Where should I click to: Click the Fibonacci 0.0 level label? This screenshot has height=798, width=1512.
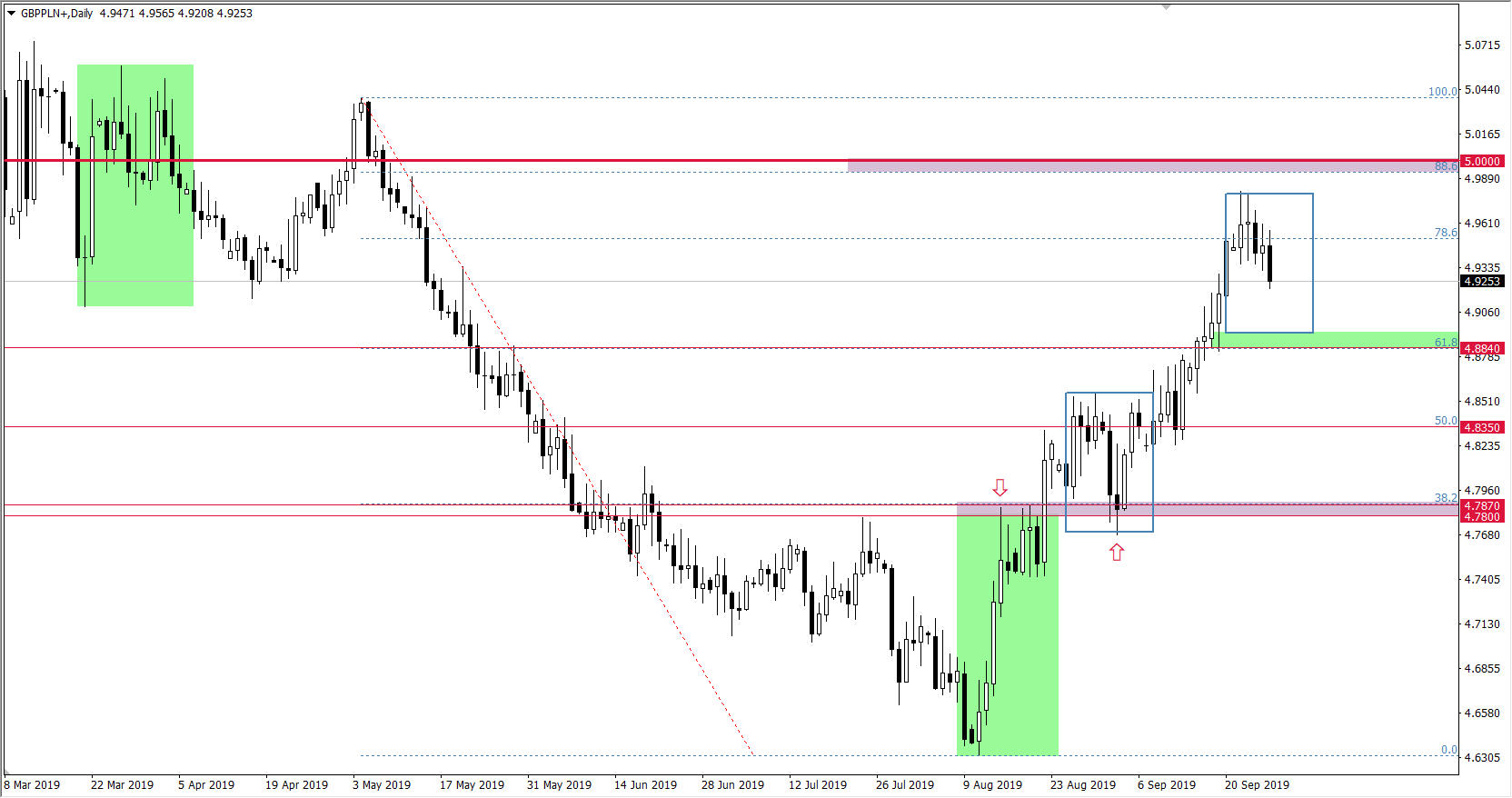[x=1448, y=750]
